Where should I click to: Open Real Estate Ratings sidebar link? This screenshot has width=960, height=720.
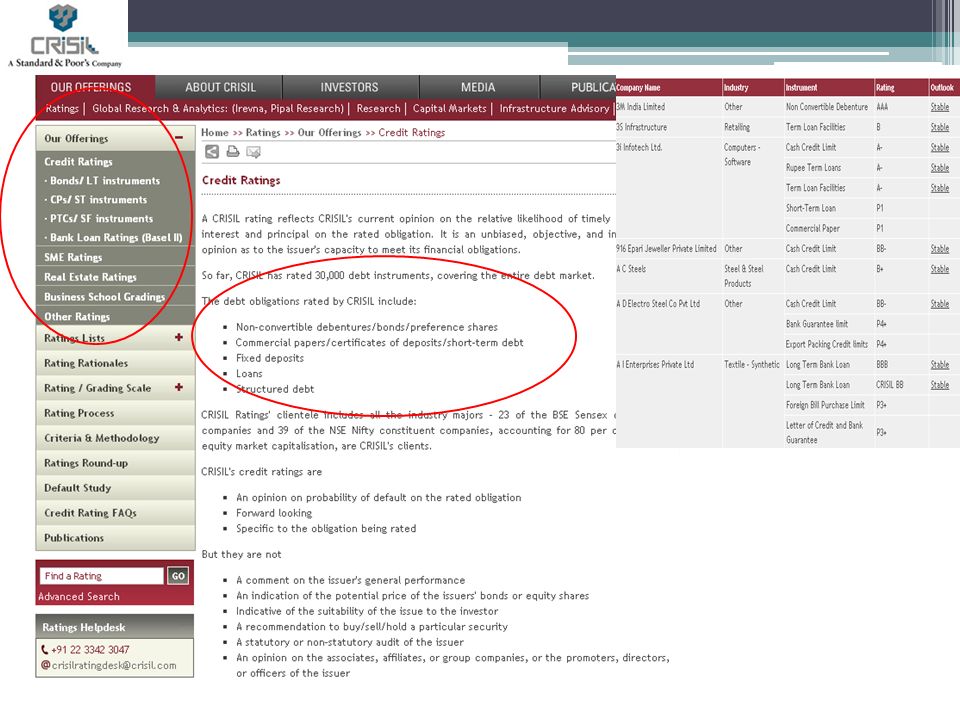point(91,277)
